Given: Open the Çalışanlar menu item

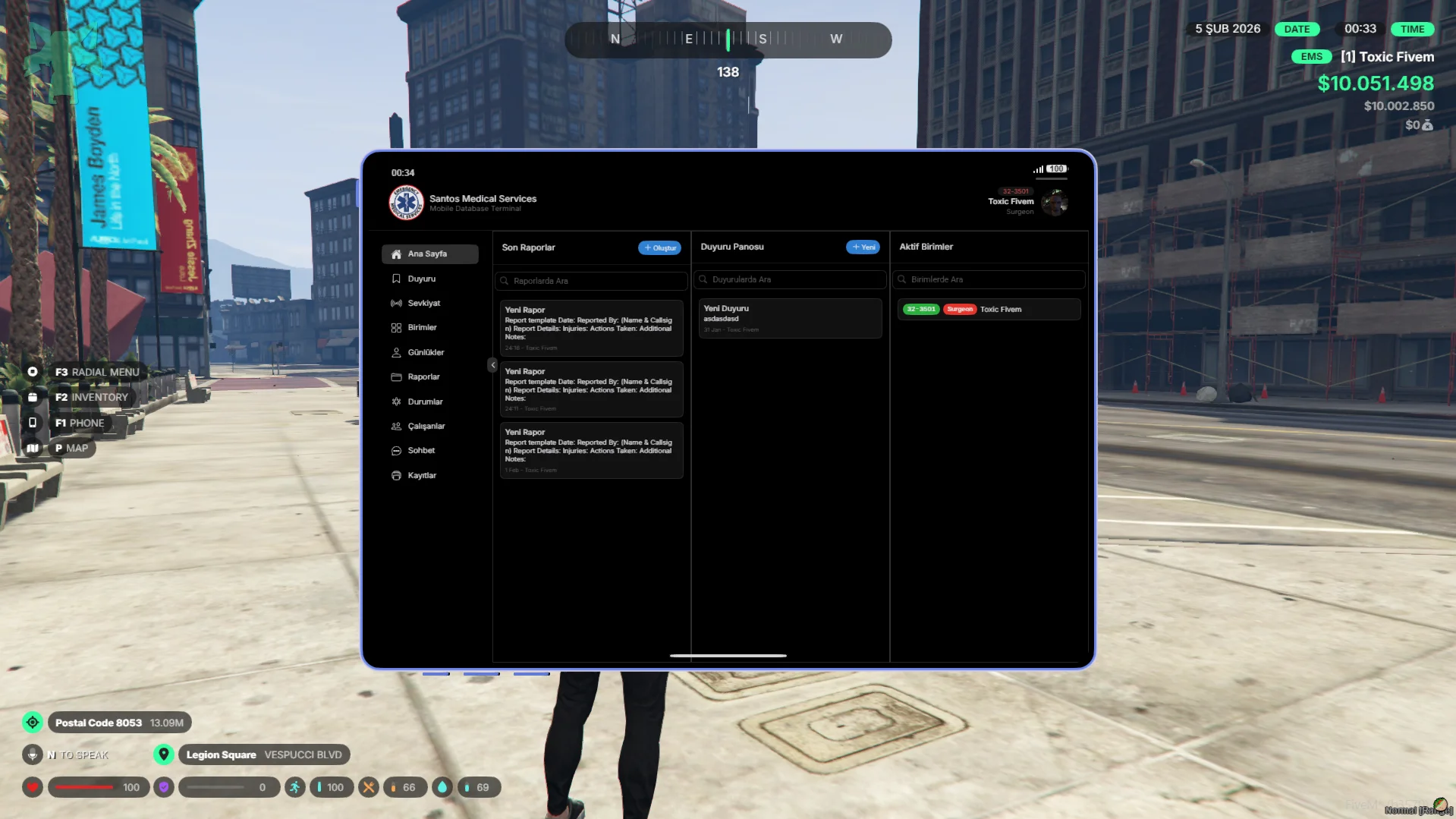Looking at the screenshot, I should tap(426, 427).
